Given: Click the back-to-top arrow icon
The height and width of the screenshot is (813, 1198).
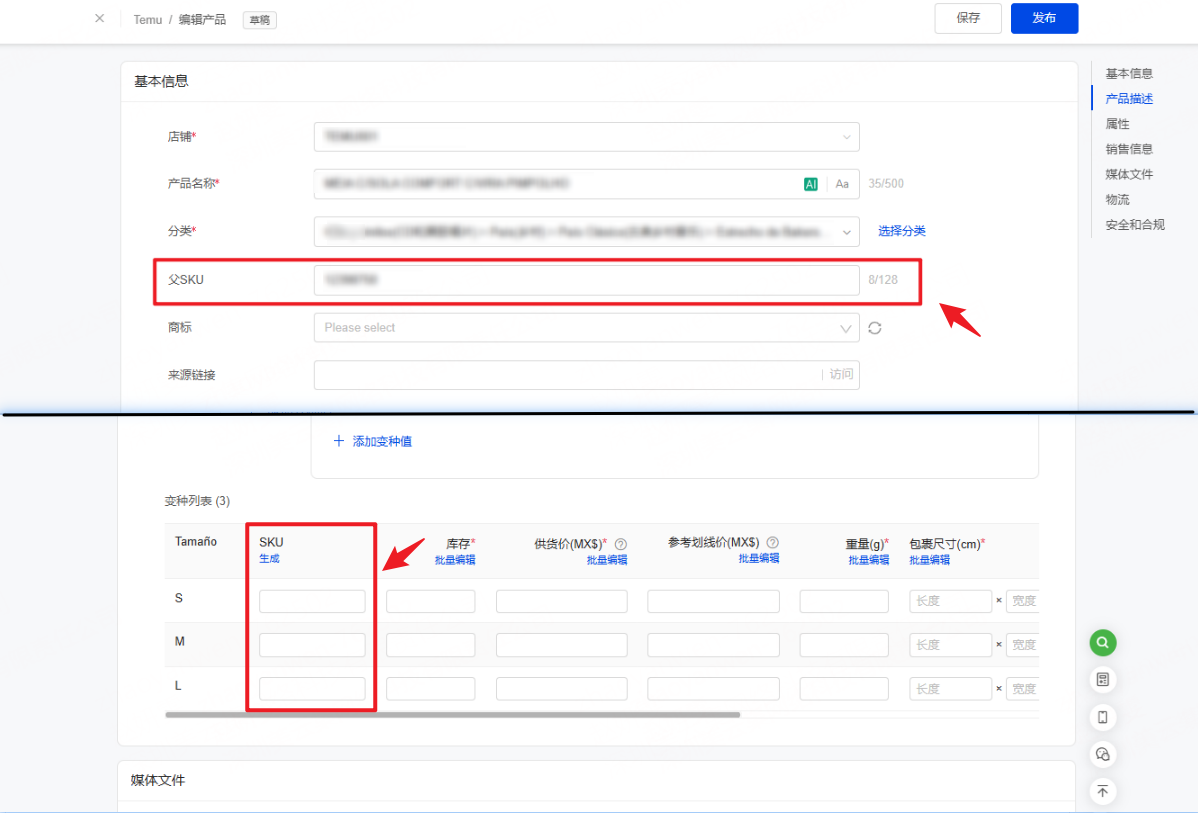Looking at the screenshot, I should click(1103, 791).
